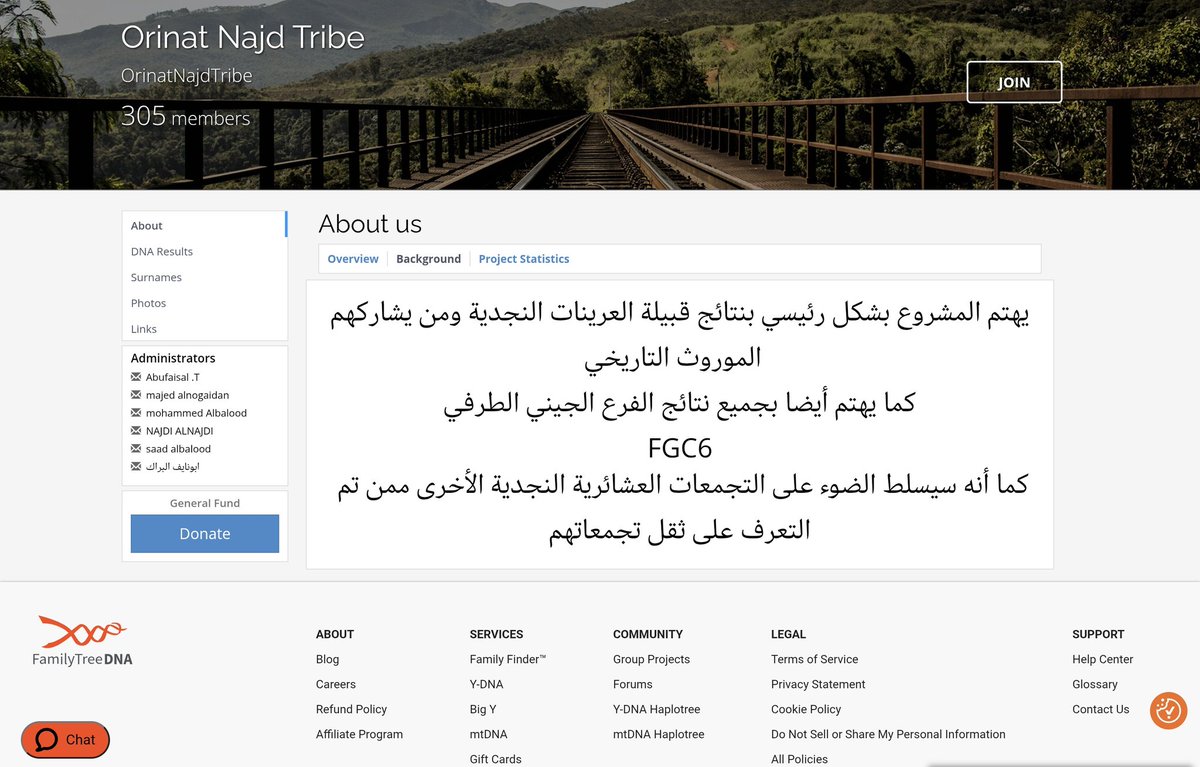1200x767 pixels.
Task: Open the Careers footer link
Action: tap(336, 685)
